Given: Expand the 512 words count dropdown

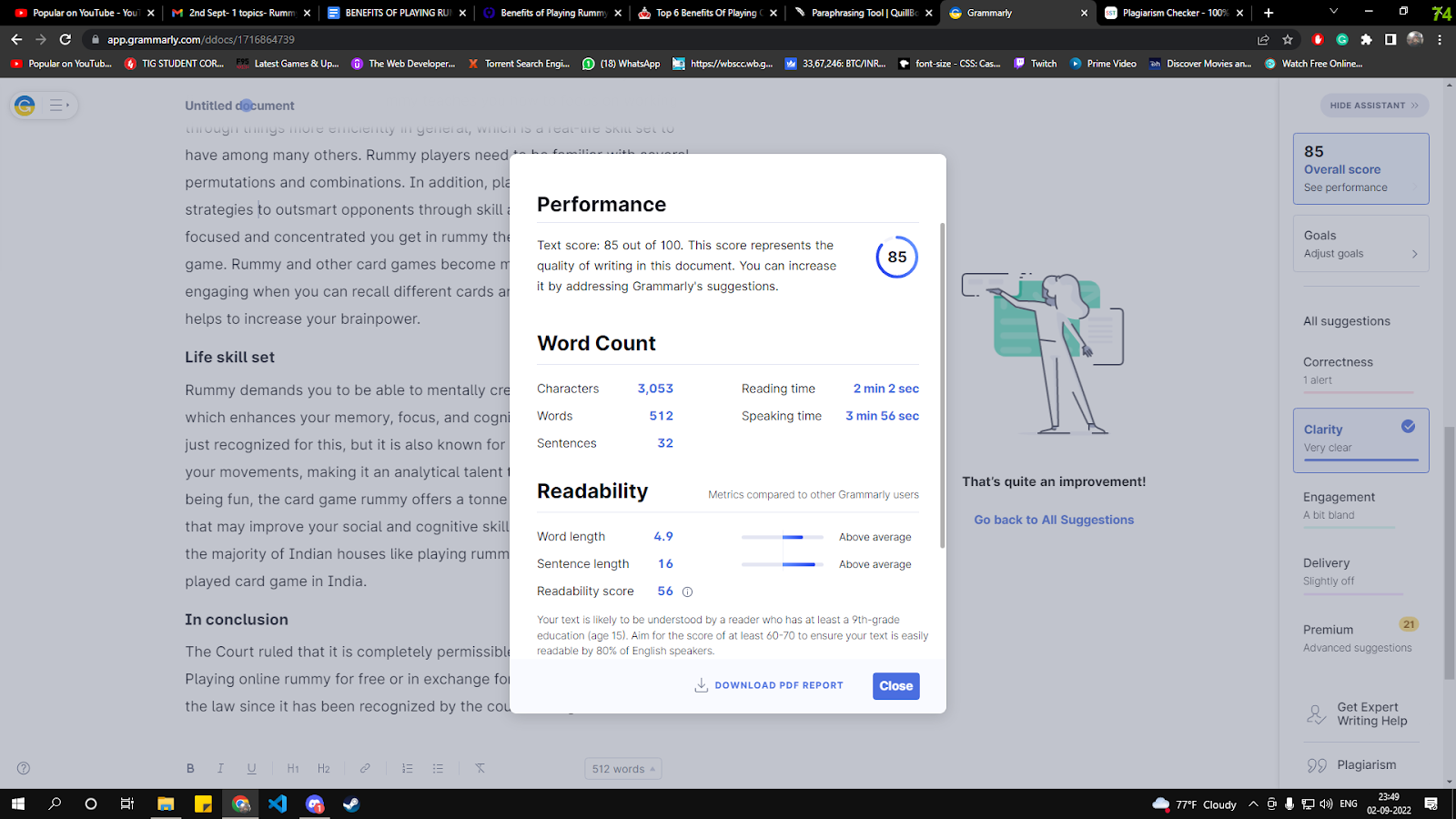Looking at the screenshot, I should pyautogui.click(x=623, y=769).
